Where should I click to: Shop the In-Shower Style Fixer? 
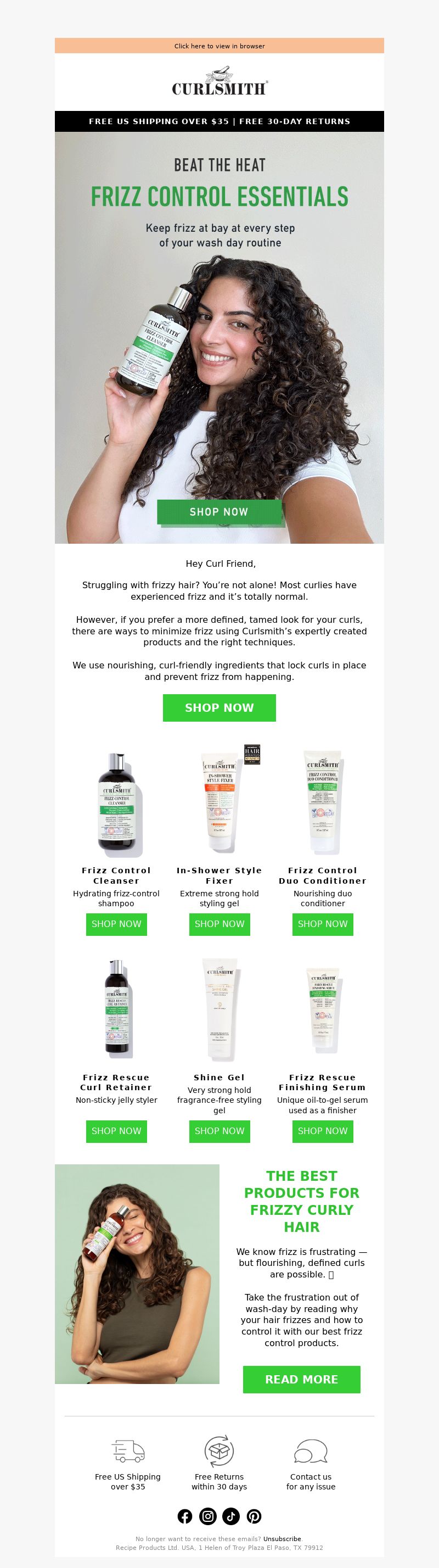[x=219, y=924]
